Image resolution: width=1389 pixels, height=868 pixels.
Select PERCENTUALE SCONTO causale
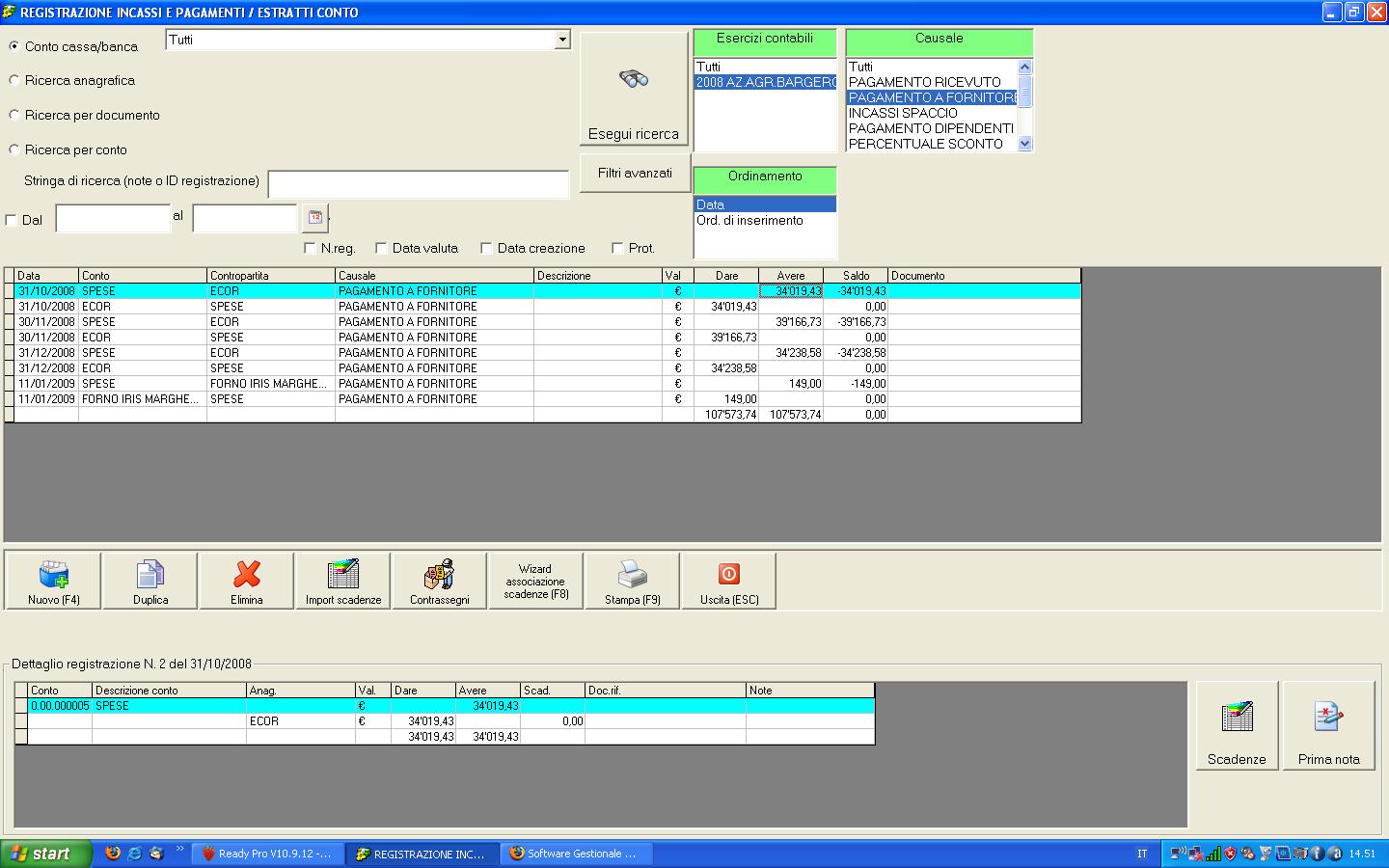click(932, 144)
